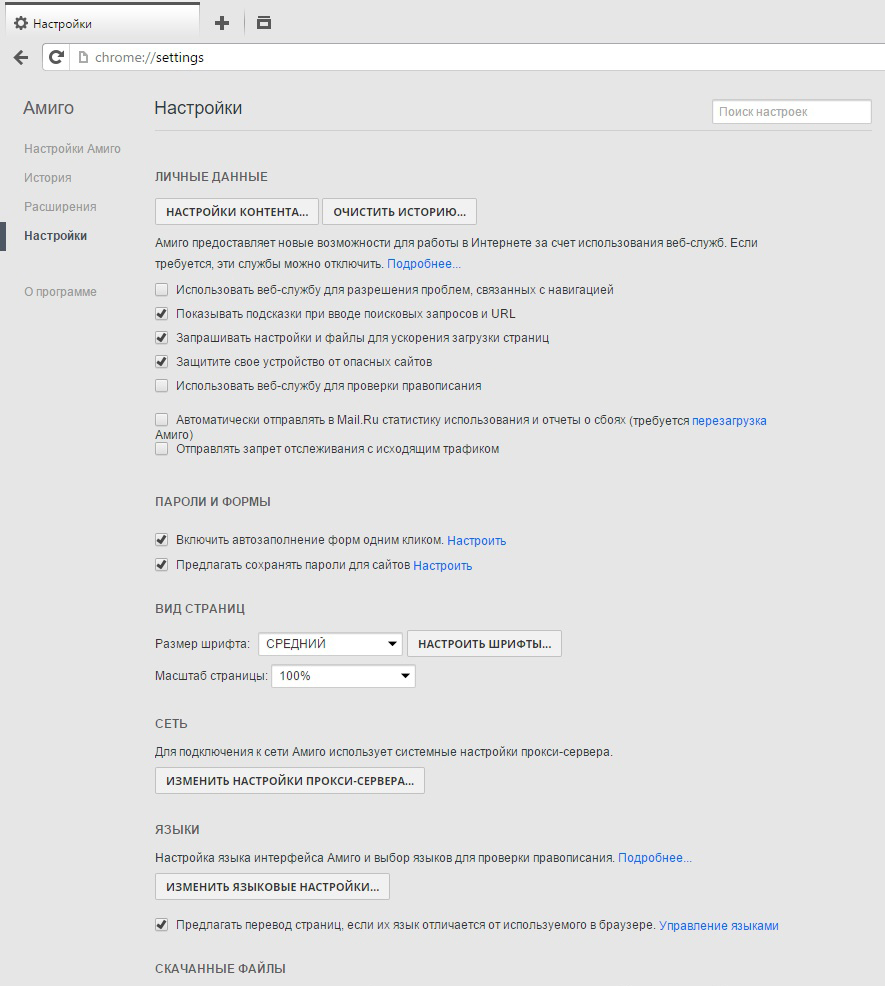Open Управление языками link
The image size is (885, 986).
(x=719, y=926)
